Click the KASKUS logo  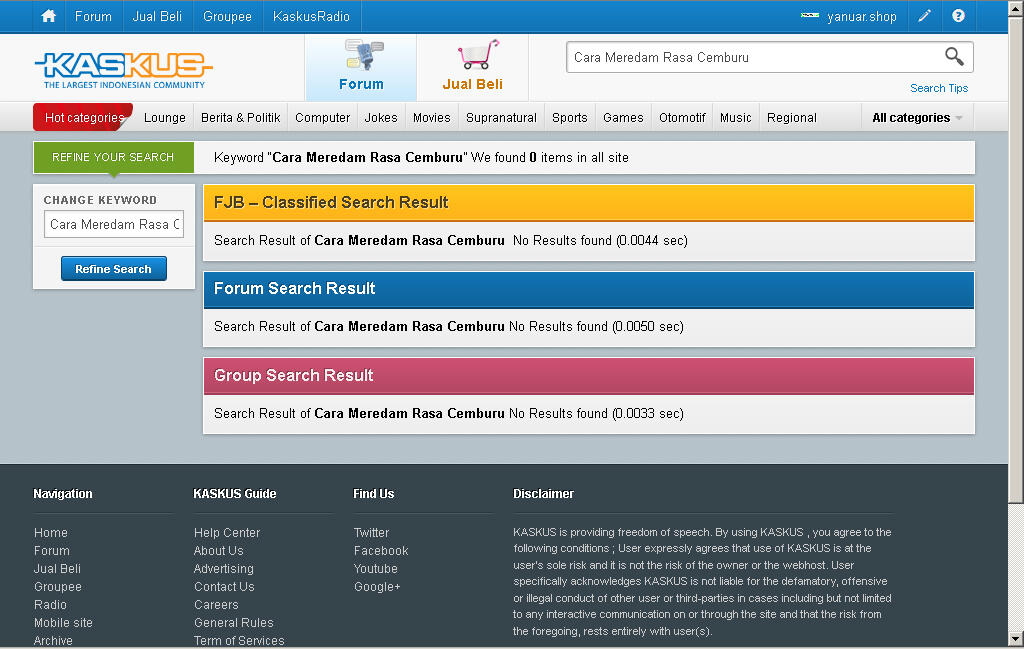coord(123,70)
